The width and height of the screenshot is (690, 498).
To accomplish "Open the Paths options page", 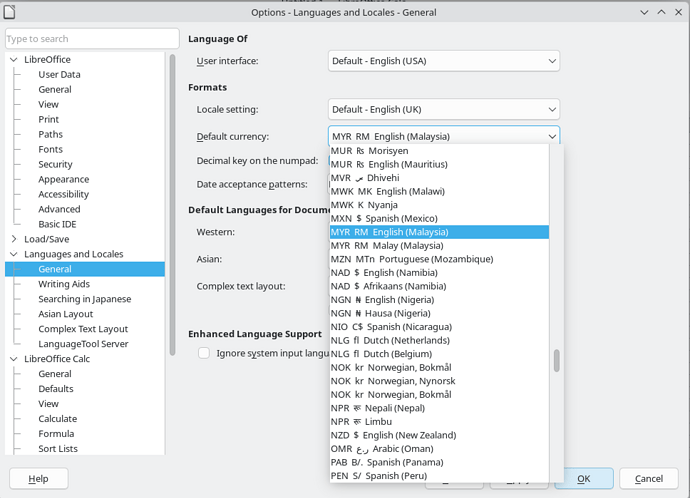I will (51, 134).
